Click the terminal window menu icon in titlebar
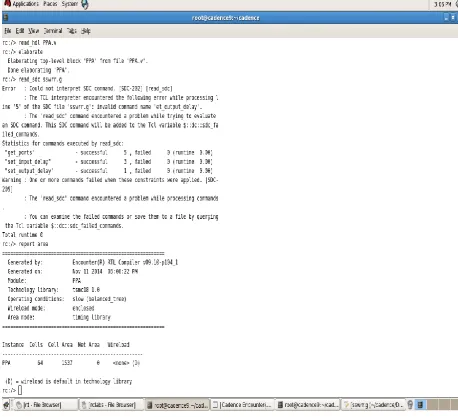The image size is (458, 417). [6, 17]
